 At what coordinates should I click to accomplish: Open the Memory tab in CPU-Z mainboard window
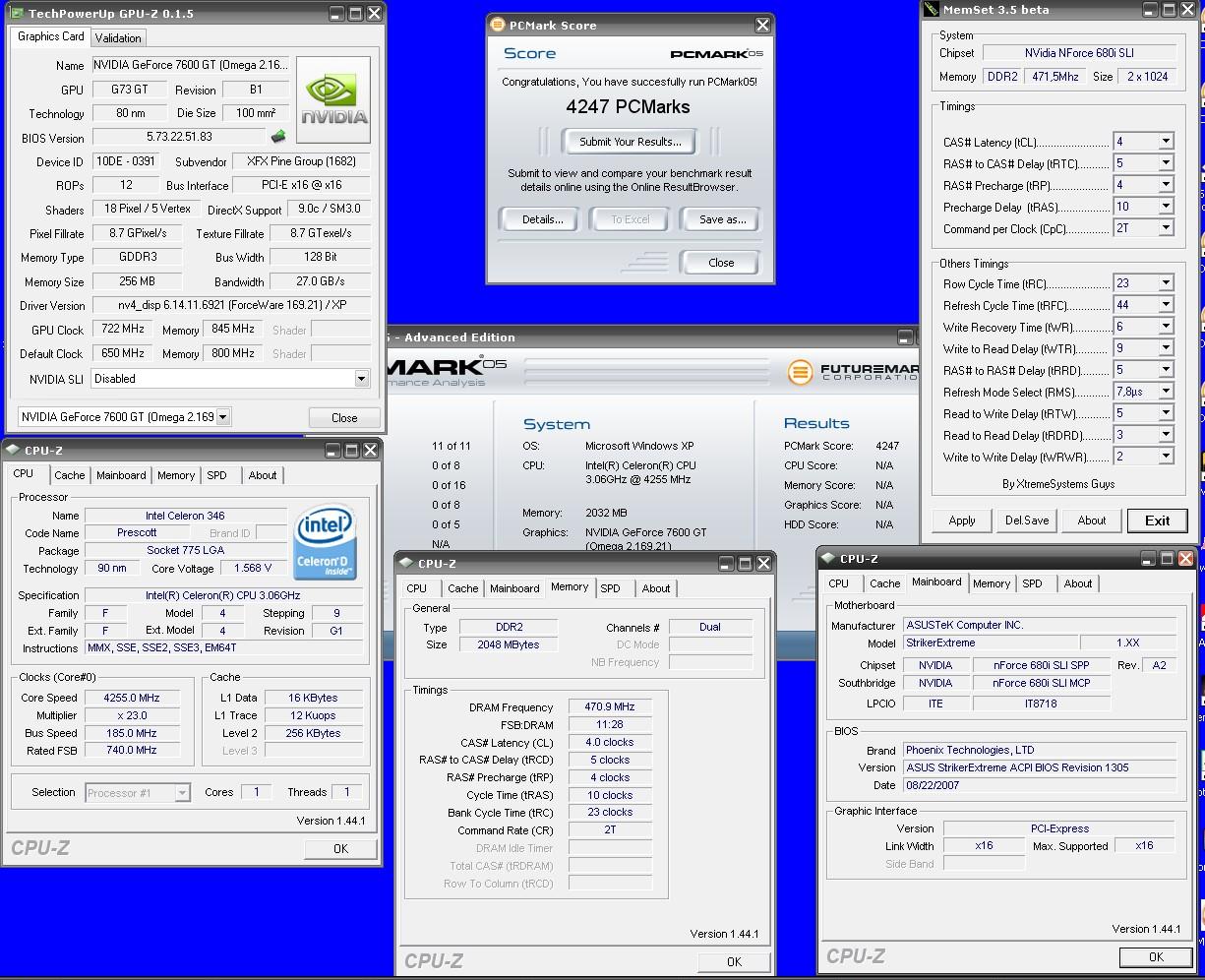[x=991, y=583]
